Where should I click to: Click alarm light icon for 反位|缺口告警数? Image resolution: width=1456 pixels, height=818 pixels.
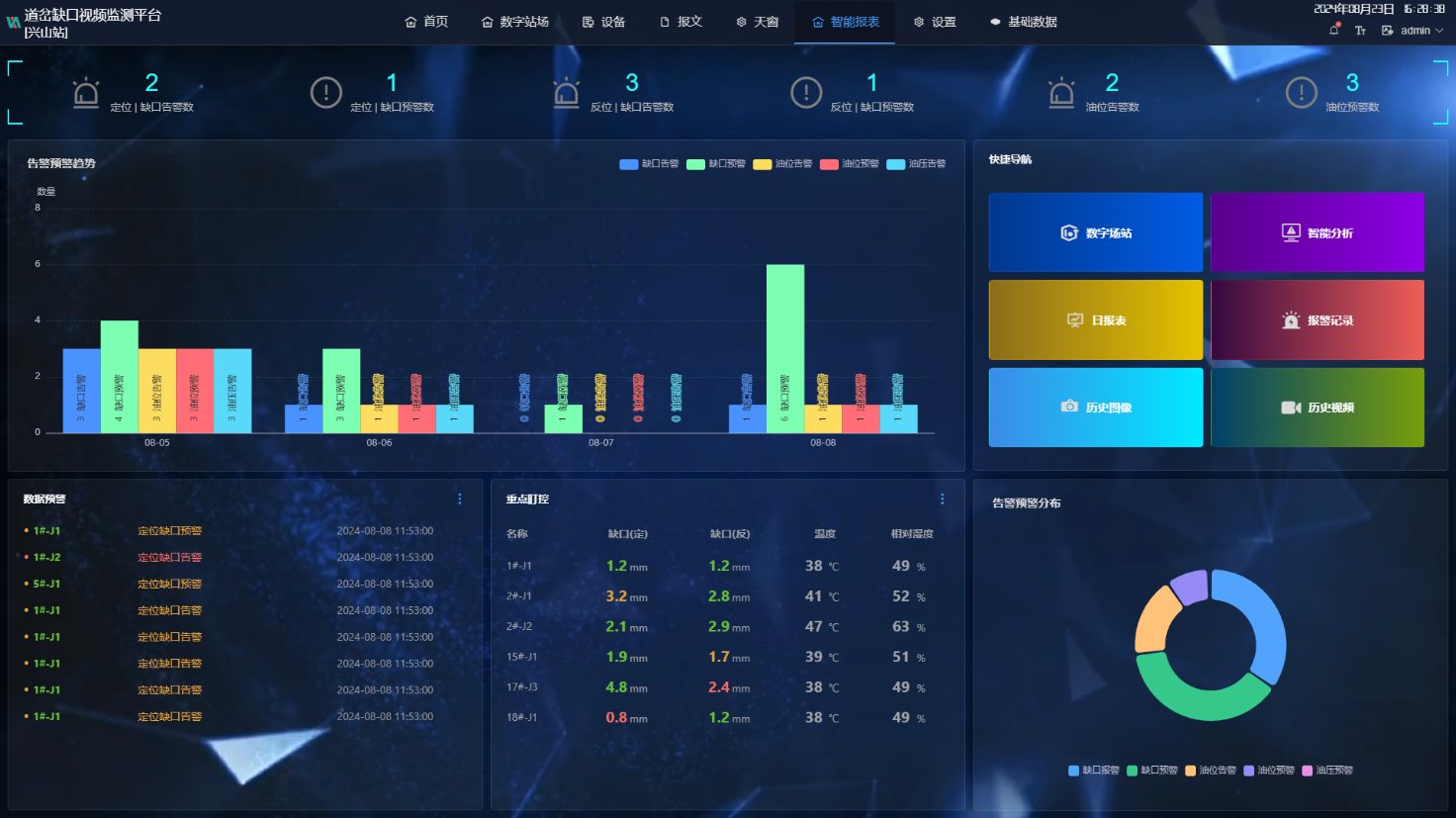[567, 93]
